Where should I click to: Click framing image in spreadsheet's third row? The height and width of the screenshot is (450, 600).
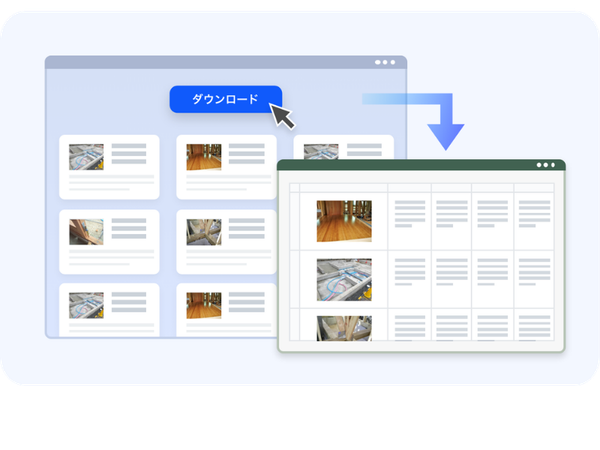[344, 327]
